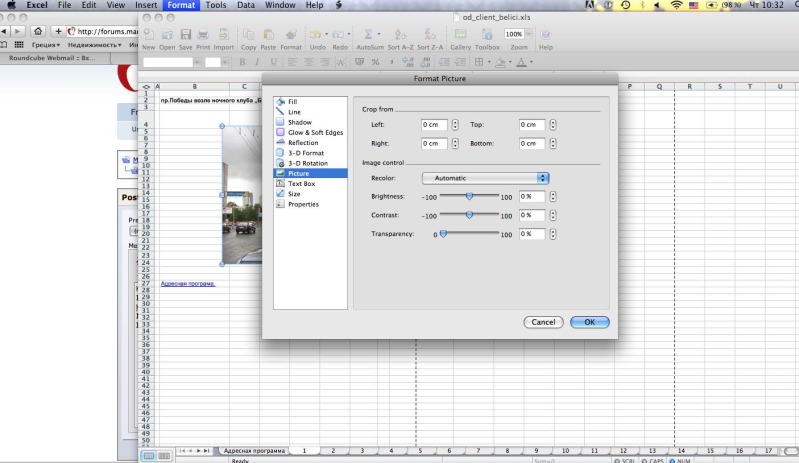Open the Text Box category
This screenshot has width=799, height=463.
301,184
